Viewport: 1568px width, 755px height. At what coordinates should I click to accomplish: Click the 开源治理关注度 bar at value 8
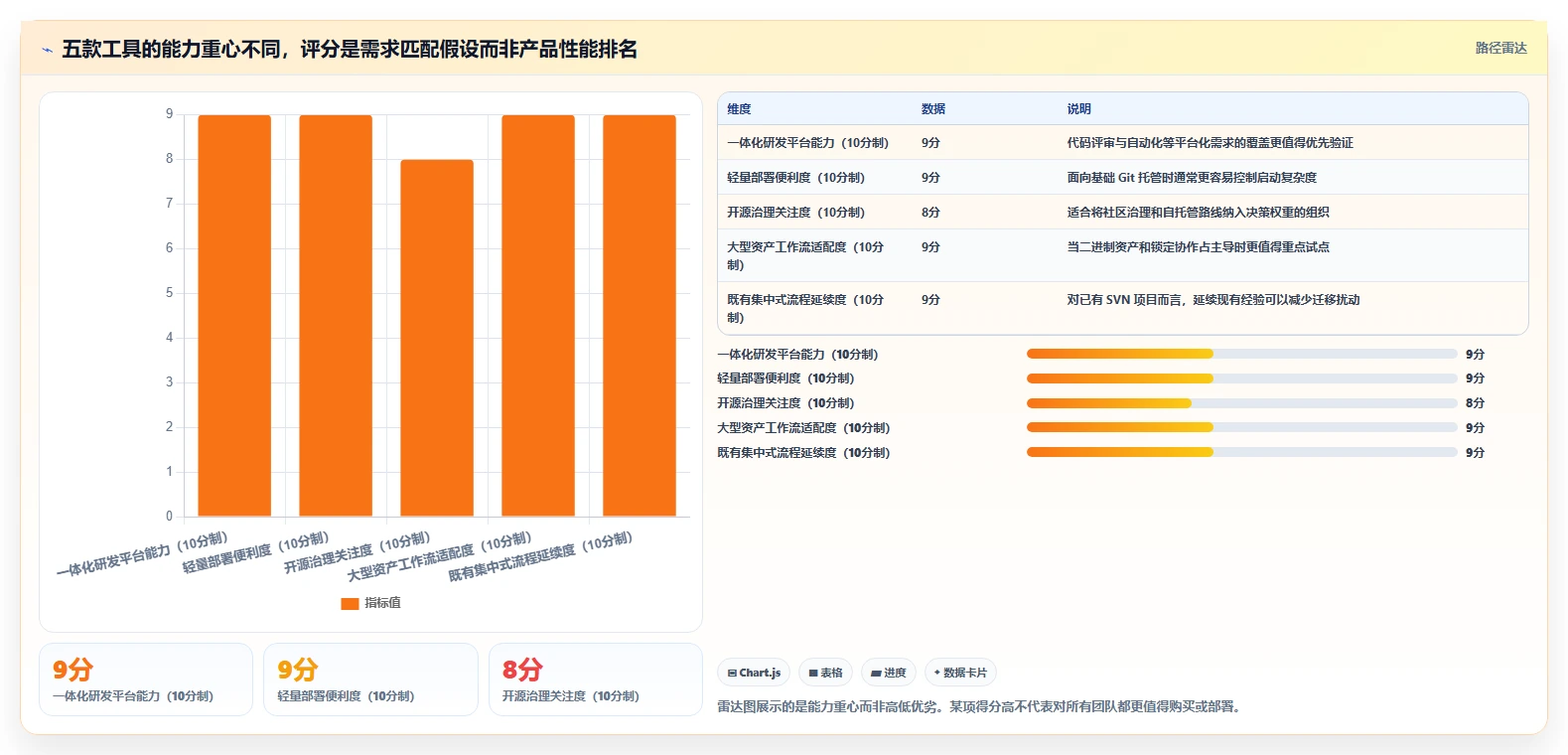pyautogui.click(x=437, y=338)
